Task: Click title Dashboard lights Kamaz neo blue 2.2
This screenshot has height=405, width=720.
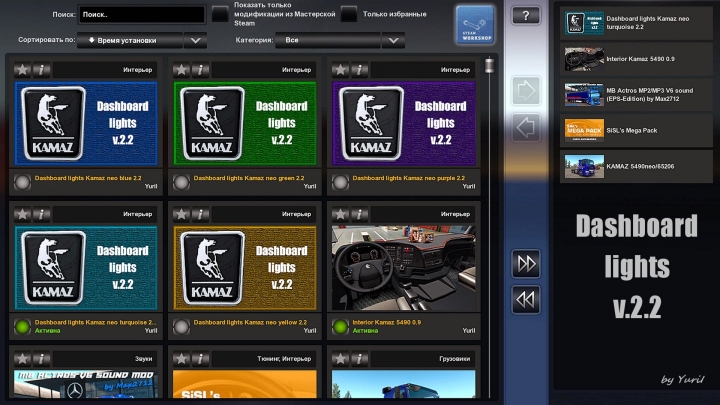Action: pos(88,178)
